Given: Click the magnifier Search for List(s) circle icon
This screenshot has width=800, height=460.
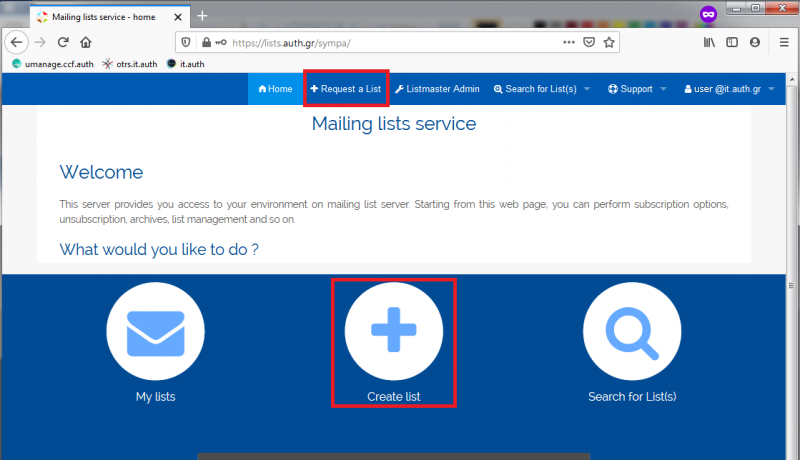Looking at the screenshot, I should coord(631,333).
